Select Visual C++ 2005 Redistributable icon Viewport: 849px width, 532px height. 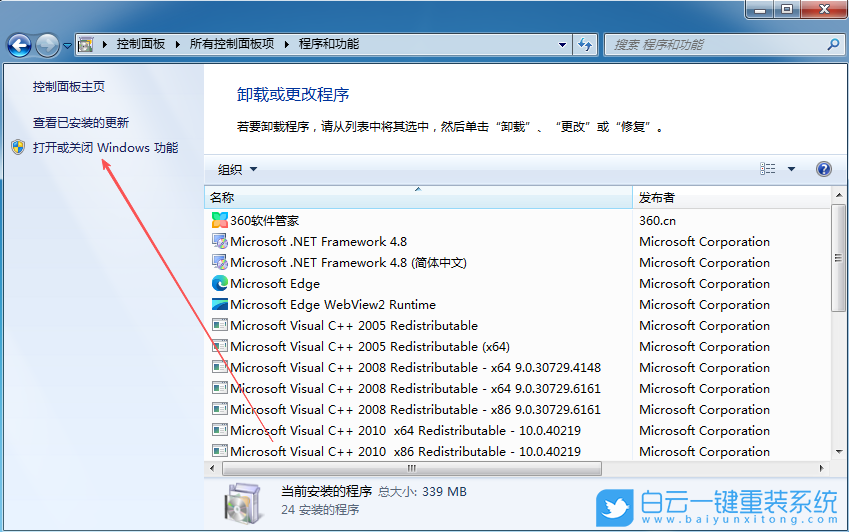tap(220, 325)
